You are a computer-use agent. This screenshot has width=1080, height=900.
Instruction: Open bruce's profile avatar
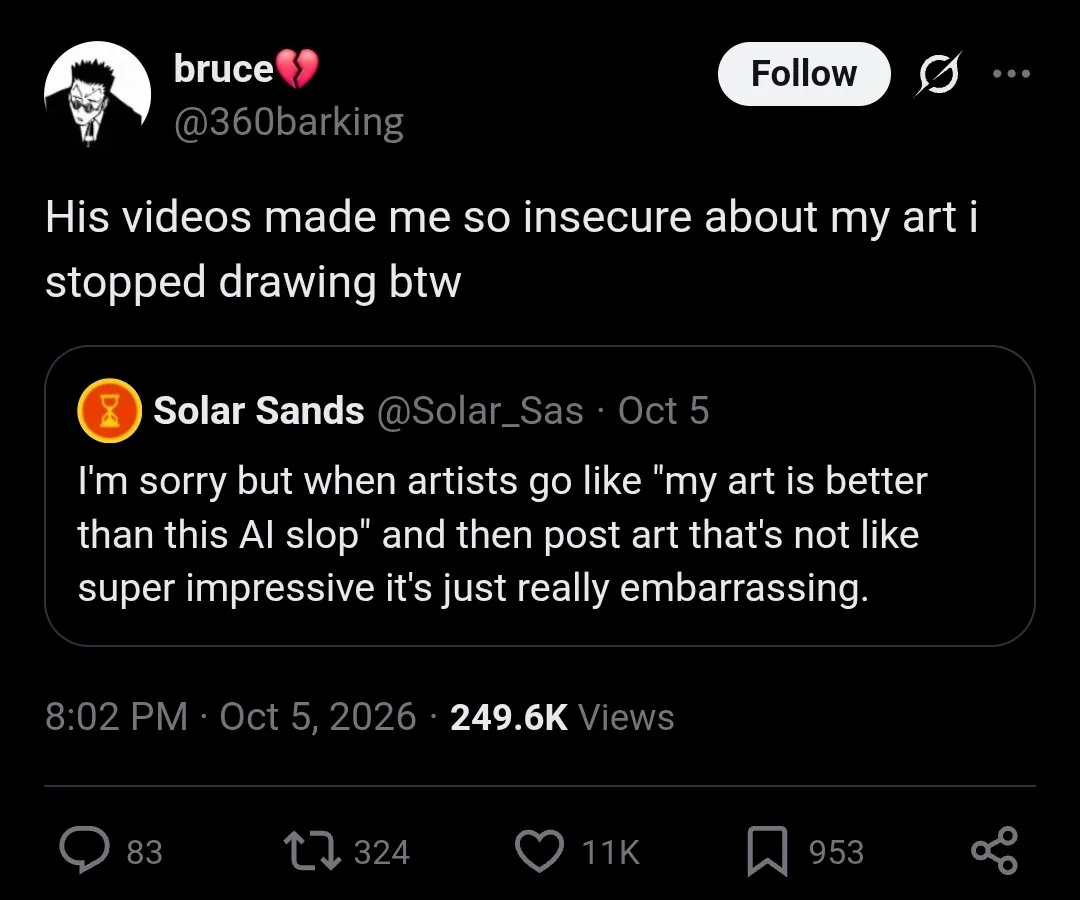[98, 94]
